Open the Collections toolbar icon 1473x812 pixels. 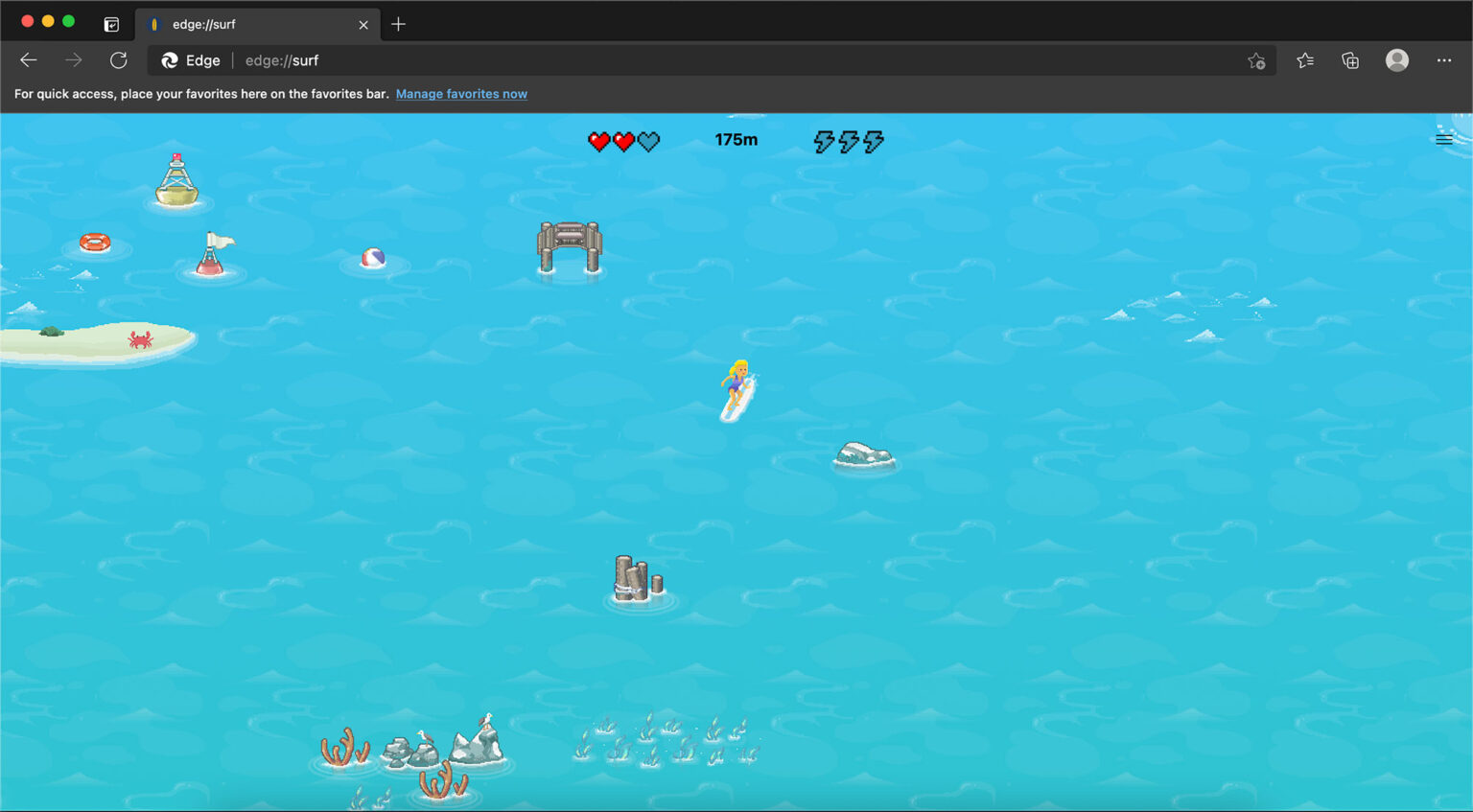(1350, 59)
